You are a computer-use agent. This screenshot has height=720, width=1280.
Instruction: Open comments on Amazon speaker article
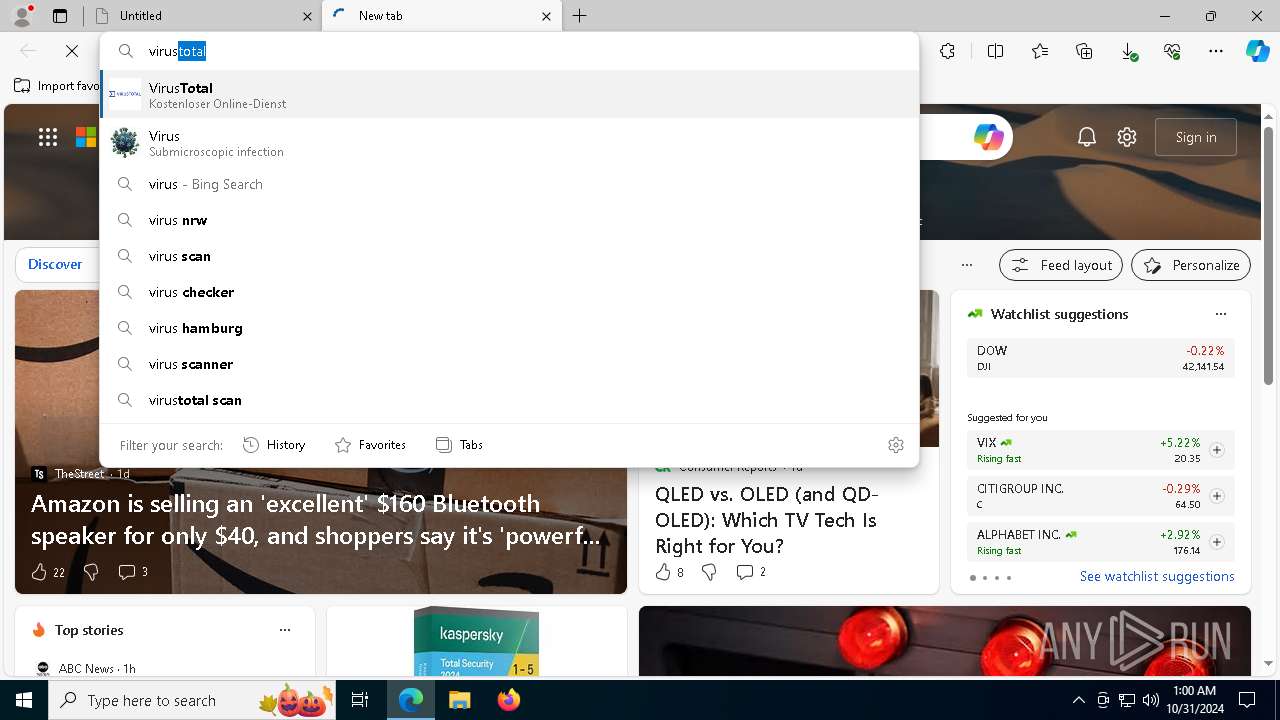click(x=132, y=572)
